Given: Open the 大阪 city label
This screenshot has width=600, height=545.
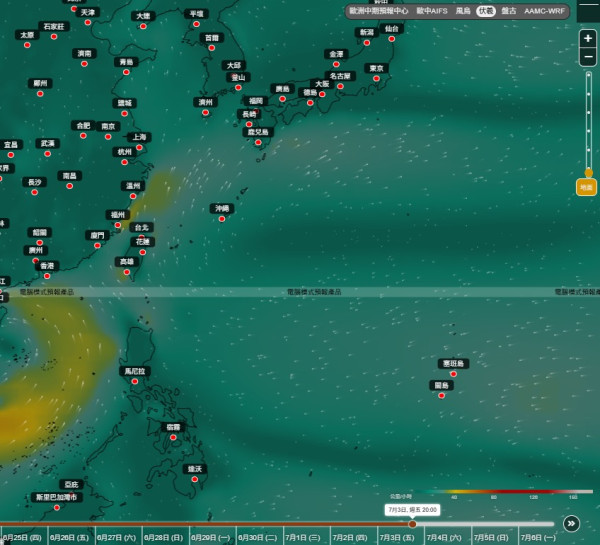Looking at the screenshot, I should pos(322,84).
